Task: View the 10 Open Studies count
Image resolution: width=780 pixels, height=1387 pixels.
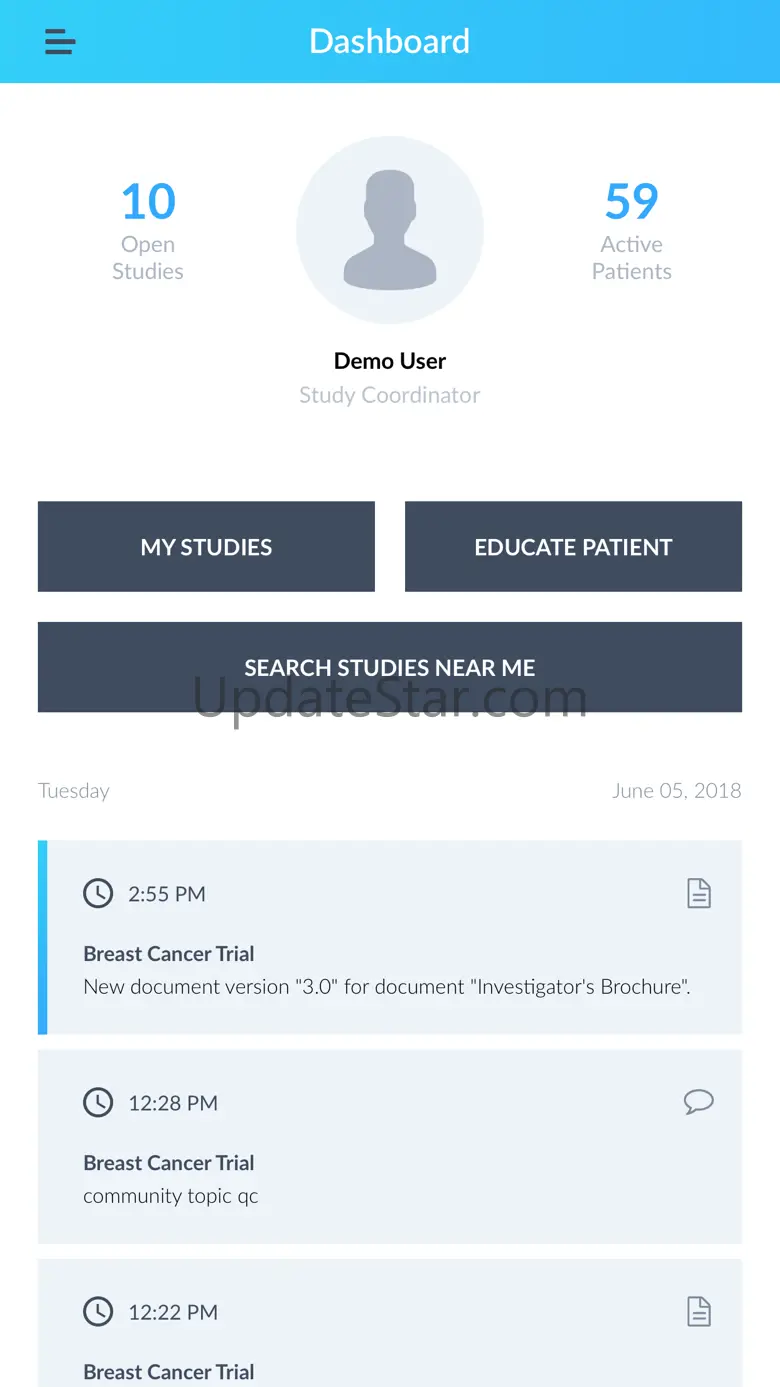Action: coord(148,229)
